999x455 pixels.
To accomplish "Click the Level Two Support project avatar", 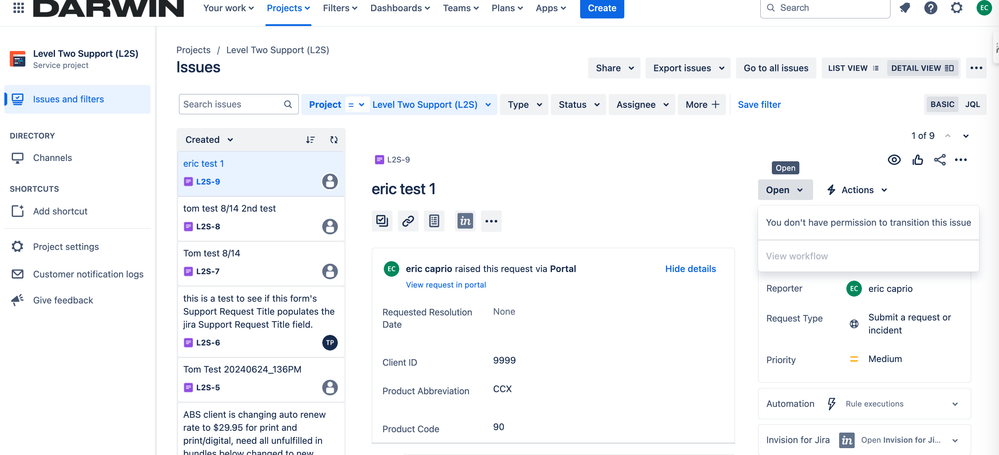I will pyautogui.click(x=18, y=59).
